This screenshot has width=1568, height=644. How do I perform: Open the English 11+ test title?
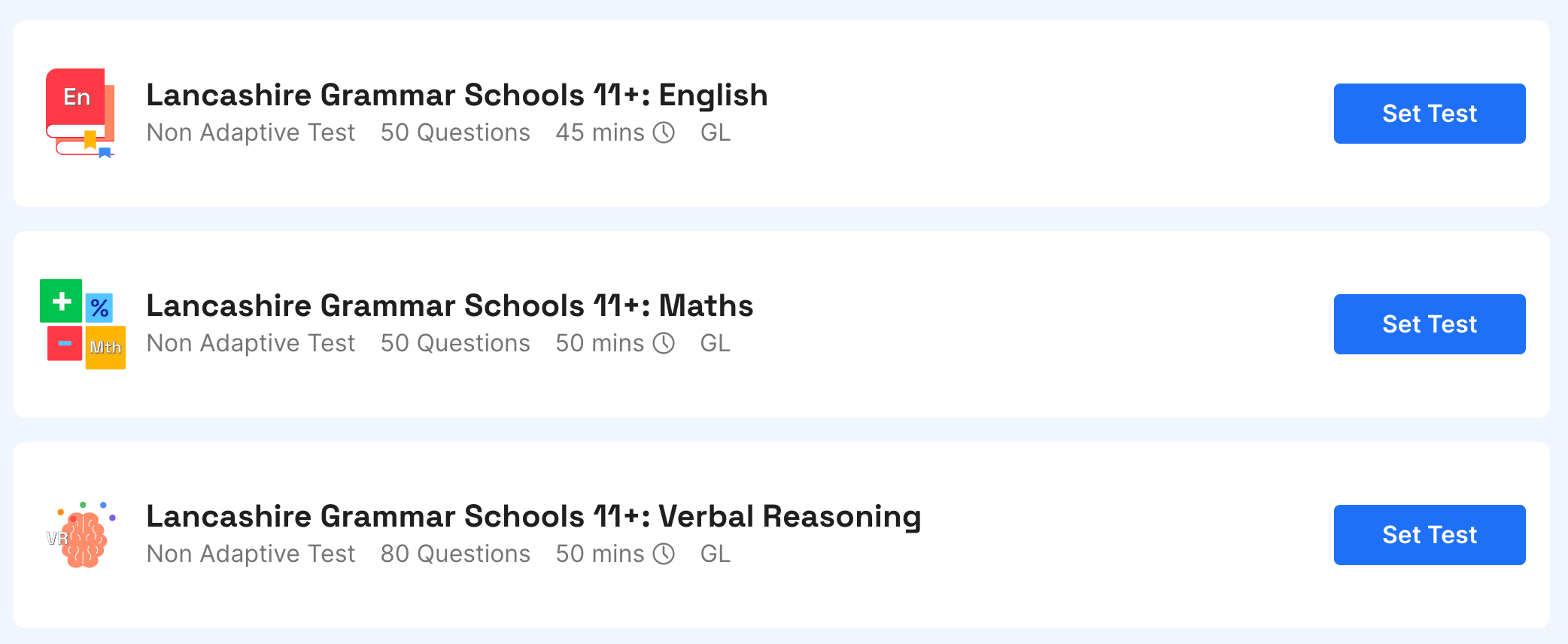click(457, 95)
